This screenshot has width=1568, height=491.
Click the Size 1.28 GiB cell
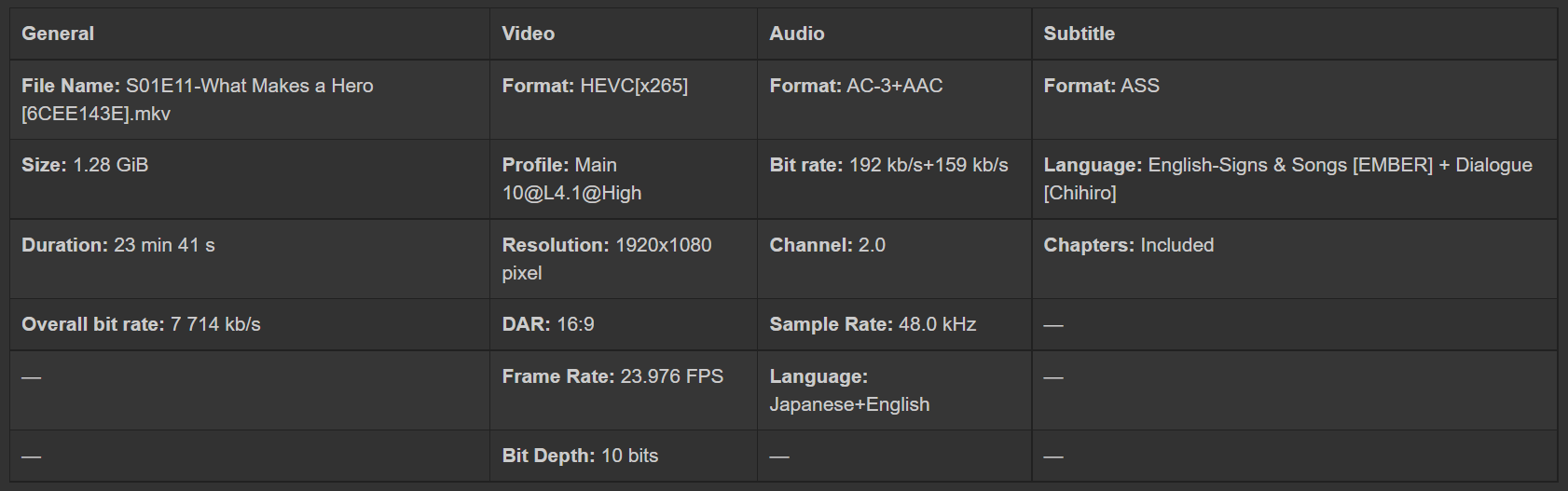click(x=85, y=165)
